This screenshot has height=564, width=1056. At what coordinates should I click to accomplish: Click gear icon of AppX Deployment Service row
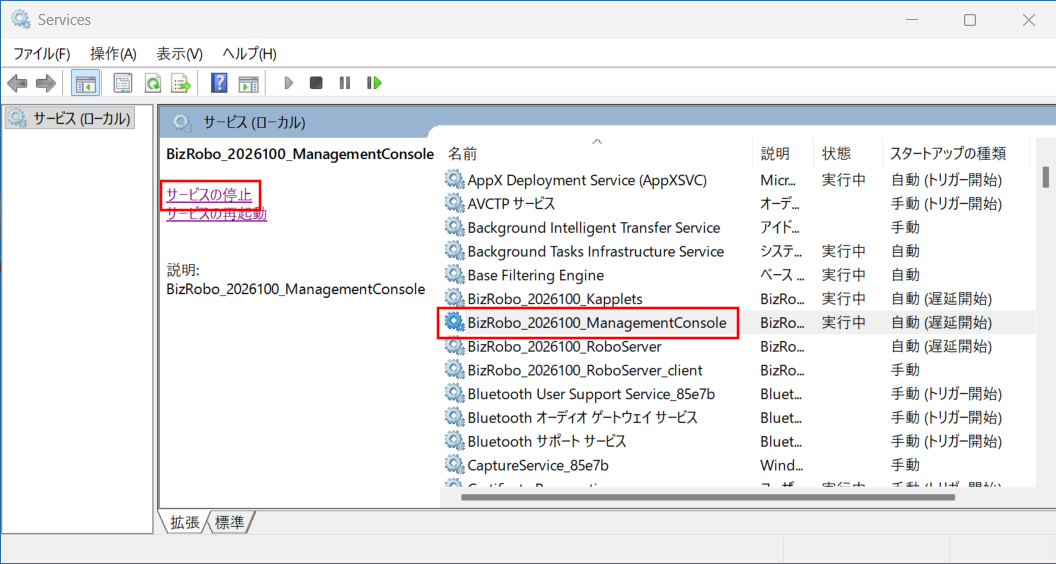click(x=455, y=180)
